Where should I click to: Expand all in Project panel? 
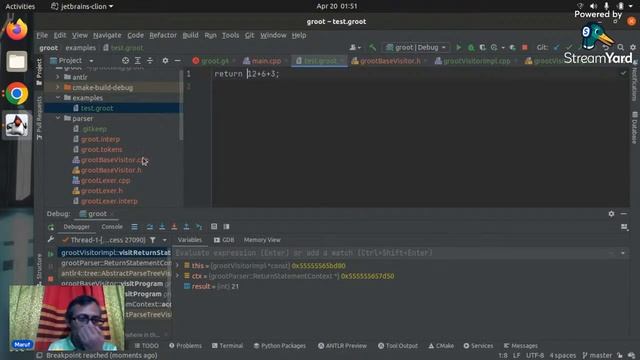(138, 60)
